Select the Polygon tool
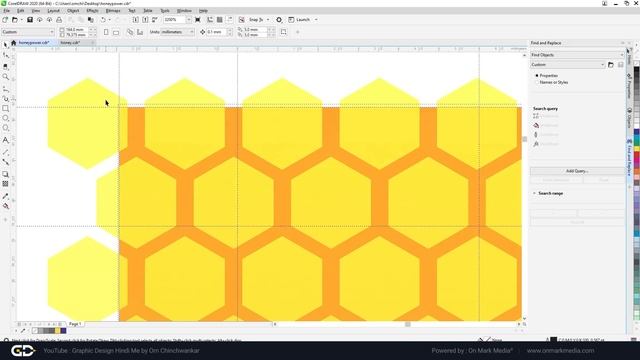Viewport: 640px width, 360px height. 5,128
